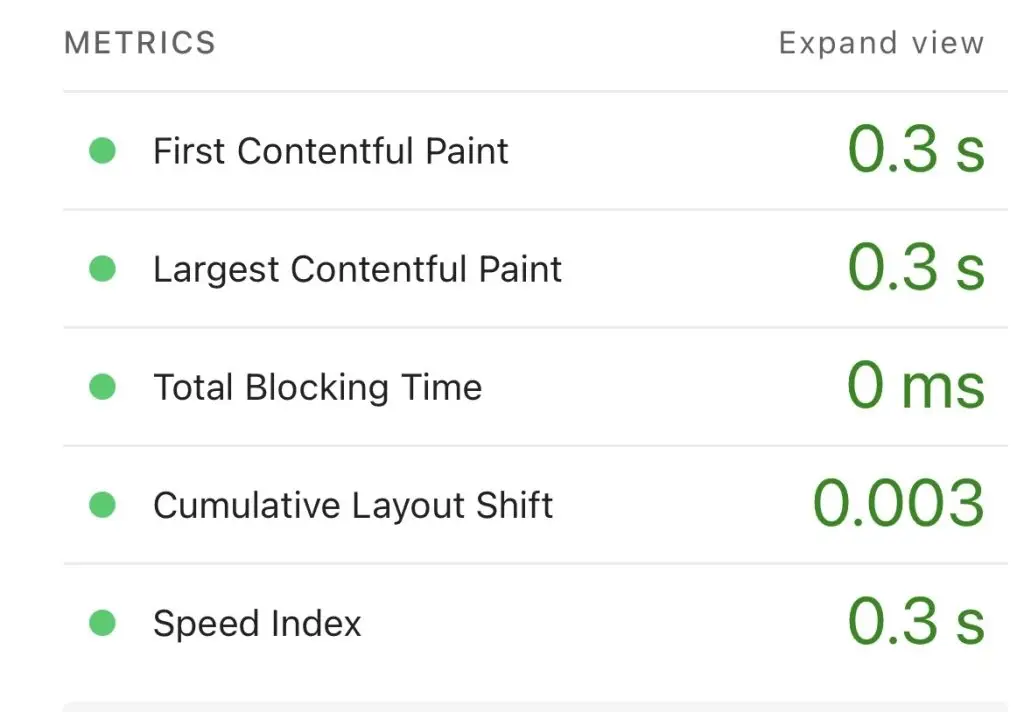This screenshot has height=712, width=1024.
Task: Toggle the Largest Contentful Paint row open
Action: tap(357, 269)
